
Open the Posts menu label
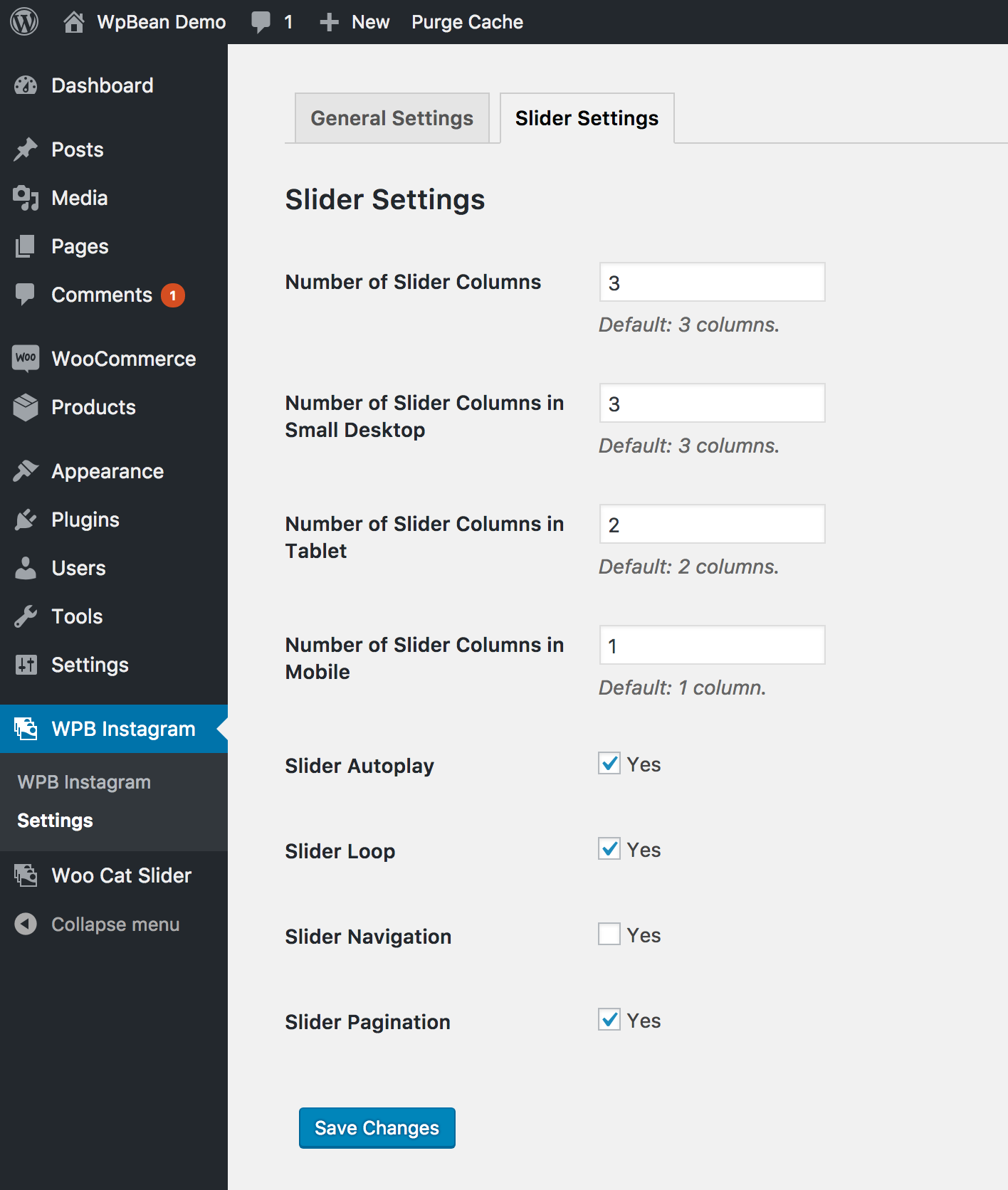(x=78, y=149)
